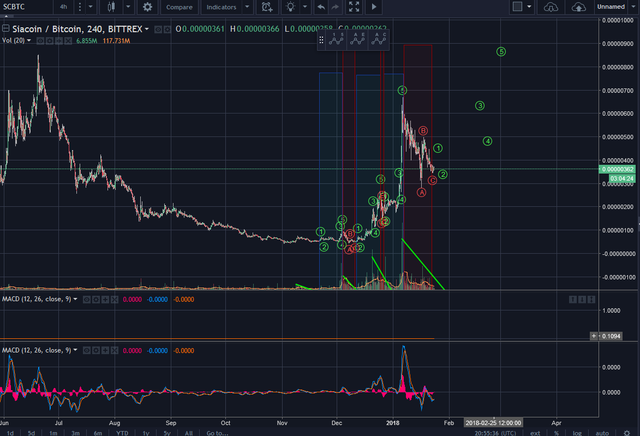Viewport: 640px width, 436px height.
Task: Click the green current price label 0.00000362
Action: click(x=617, y=169)
